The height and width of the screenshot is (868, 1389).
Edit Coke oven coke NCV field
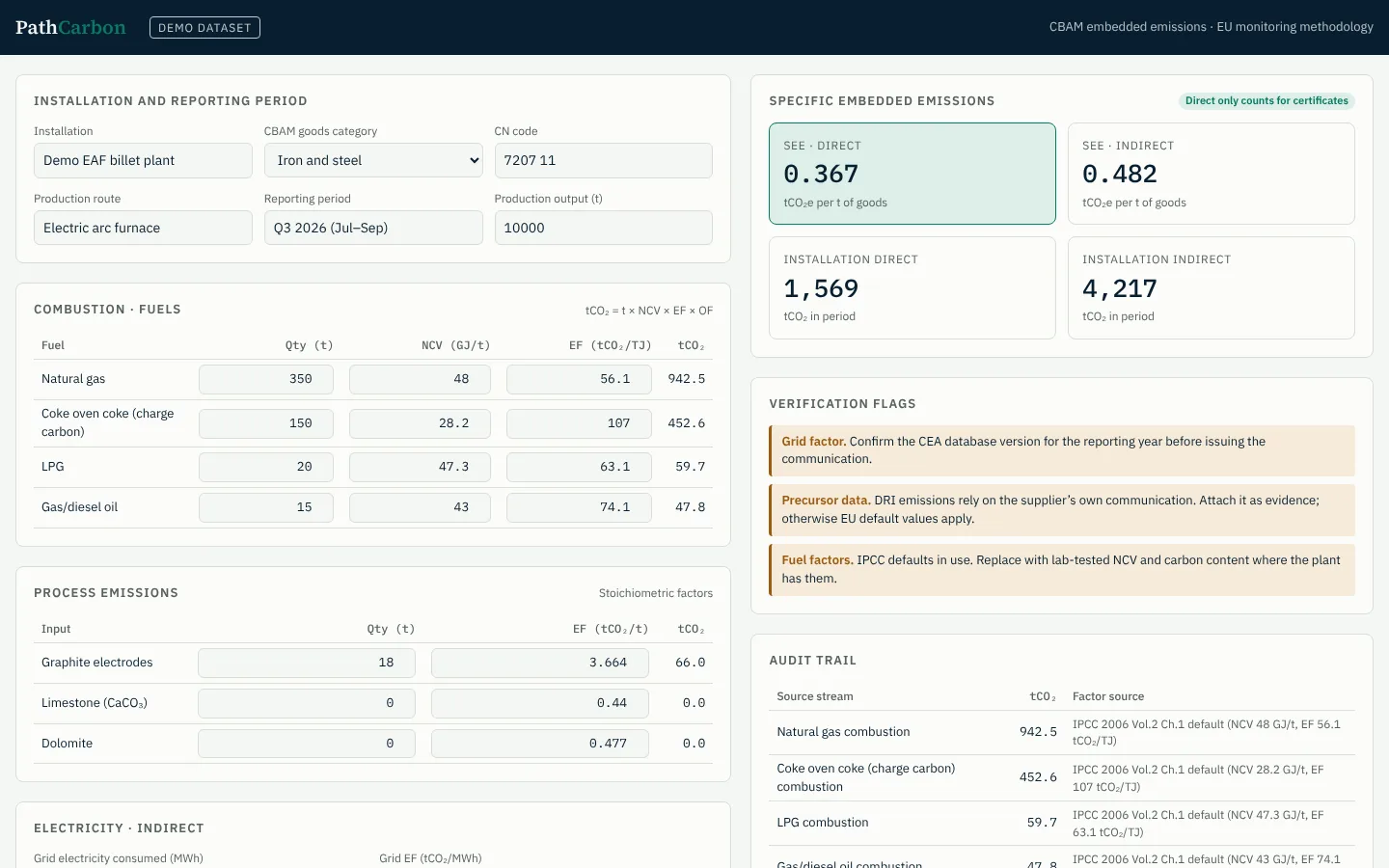[x=420, y=422]
